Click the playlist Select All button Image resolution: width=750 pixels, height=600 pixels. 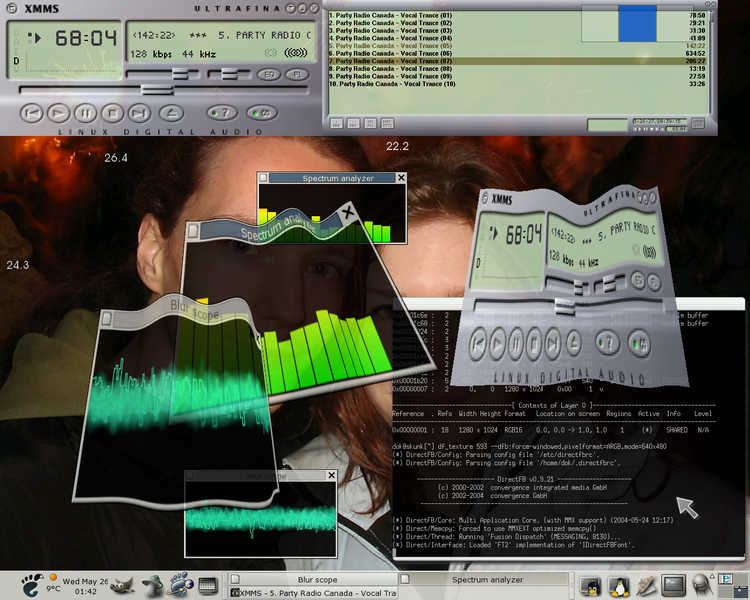370,123
